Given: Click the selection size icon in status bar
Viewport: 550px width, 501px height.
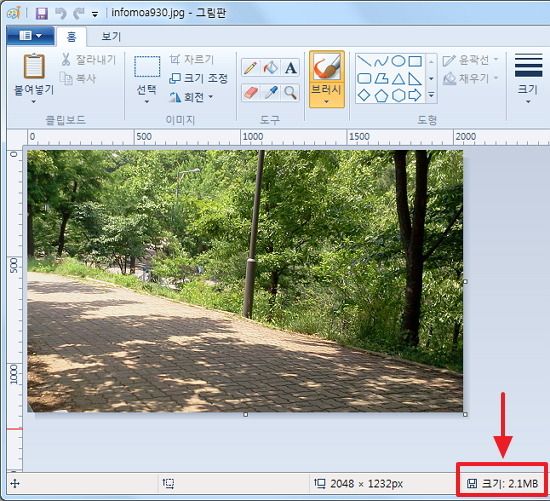Looking at the screenshot, I should (168, 483).
